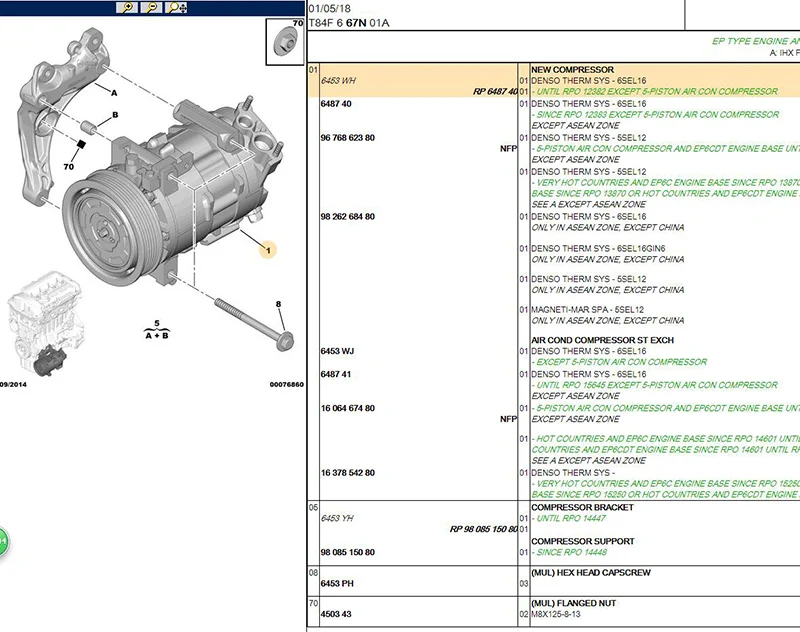Image resolution: width=800 pixels, height=632 pixels.
Task: Click the COMPRESSOR SUPPORT heading
Action: click(x=583, y=541)
